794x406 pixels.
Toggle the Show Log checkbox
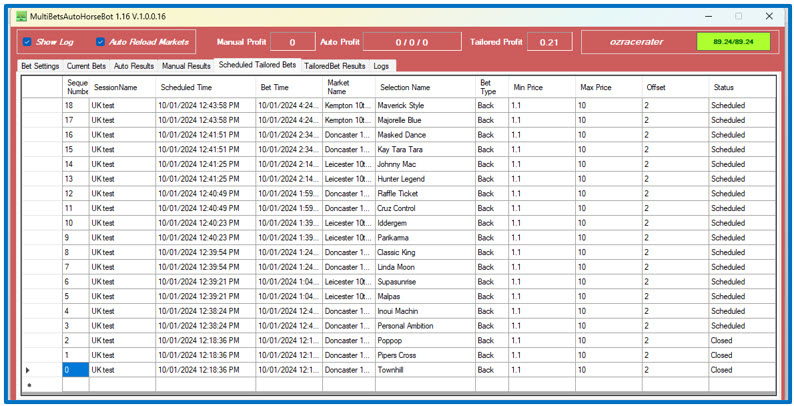27,42
